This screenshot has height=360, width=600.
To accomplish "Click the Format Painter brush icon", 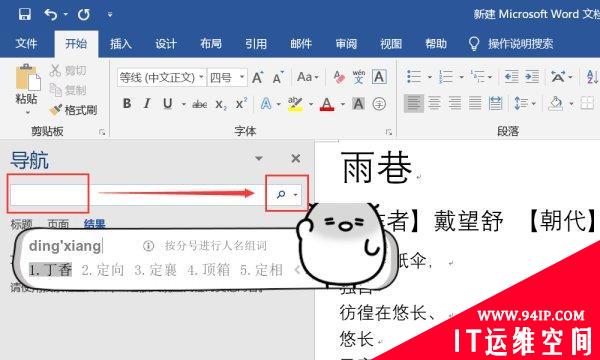I will 55,110.
